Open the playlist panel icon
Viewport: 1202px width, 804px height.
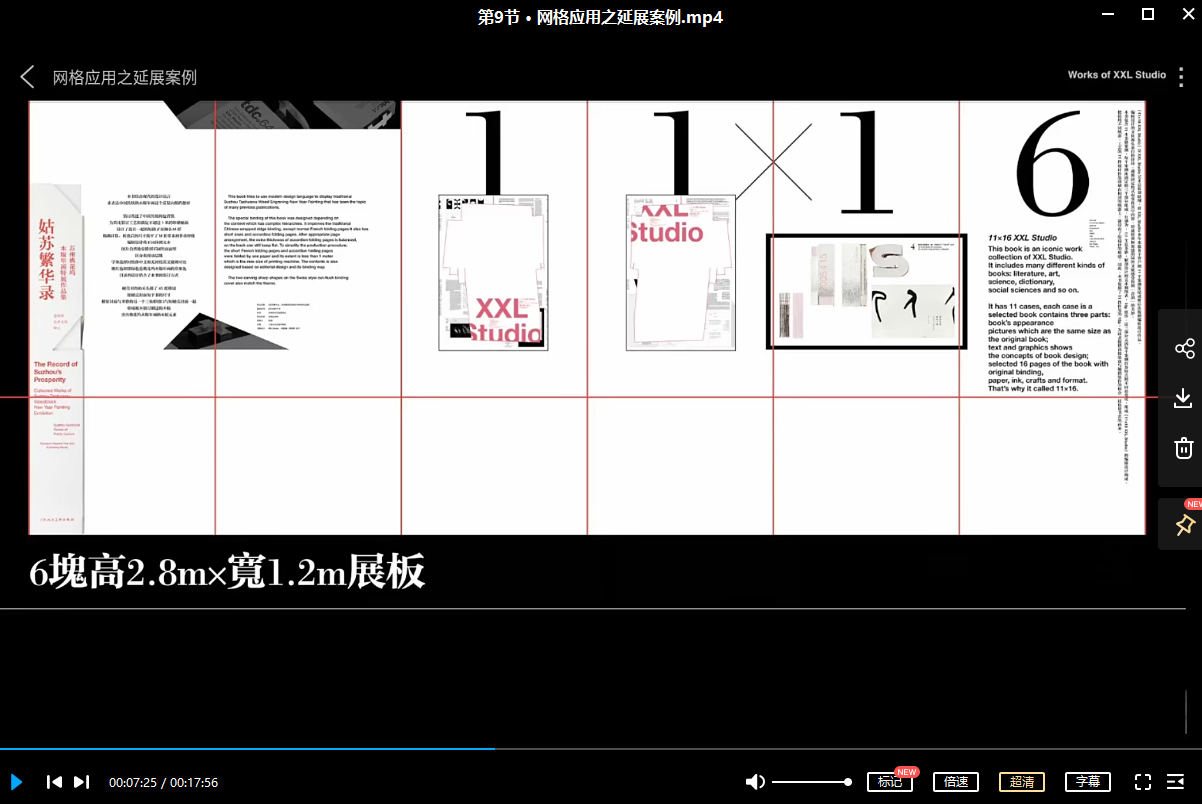coord(1176,782)
